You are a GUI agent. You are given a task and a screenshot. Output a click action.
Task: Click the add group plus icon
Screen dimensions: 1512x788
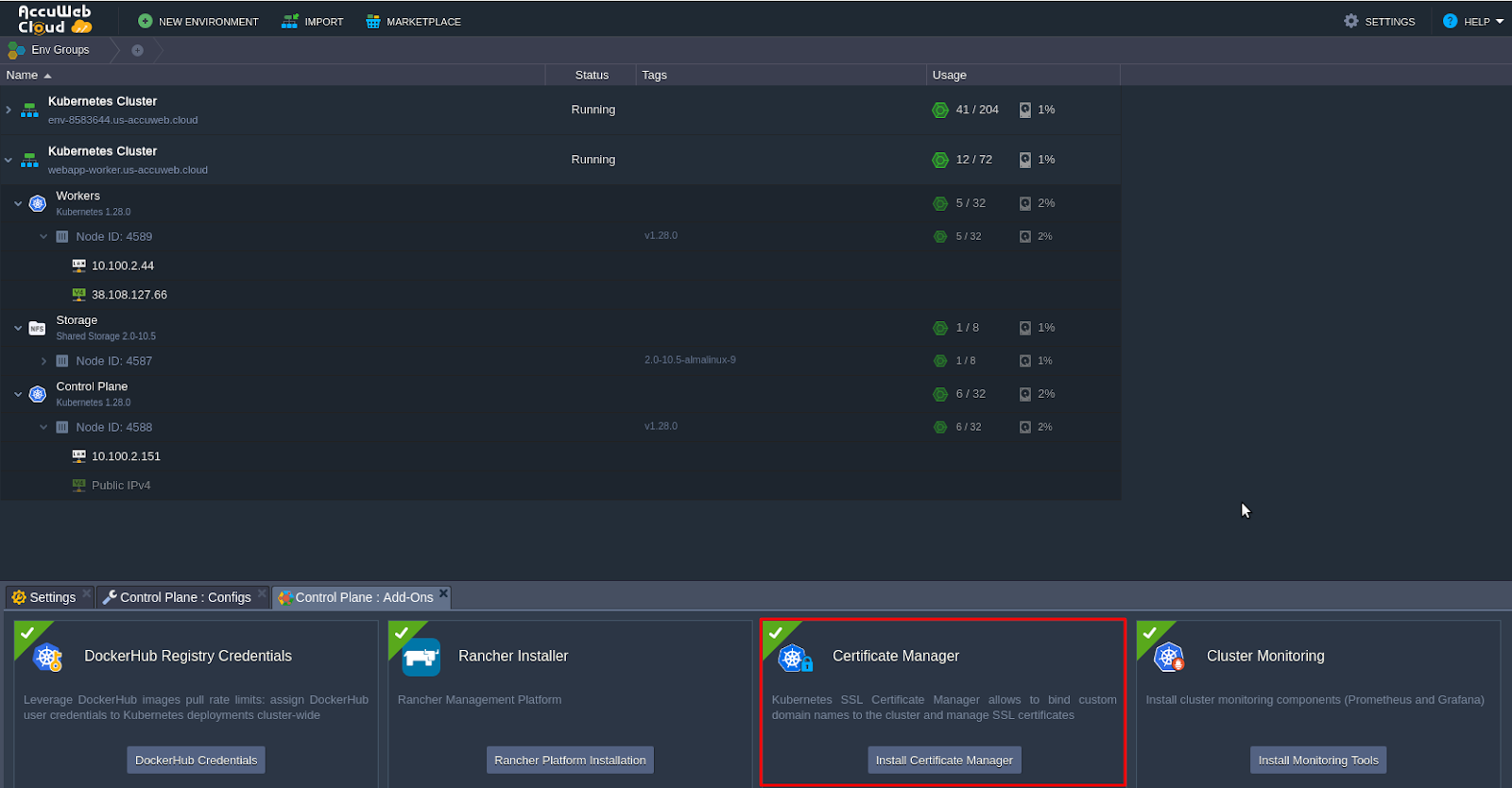point(137,50)
